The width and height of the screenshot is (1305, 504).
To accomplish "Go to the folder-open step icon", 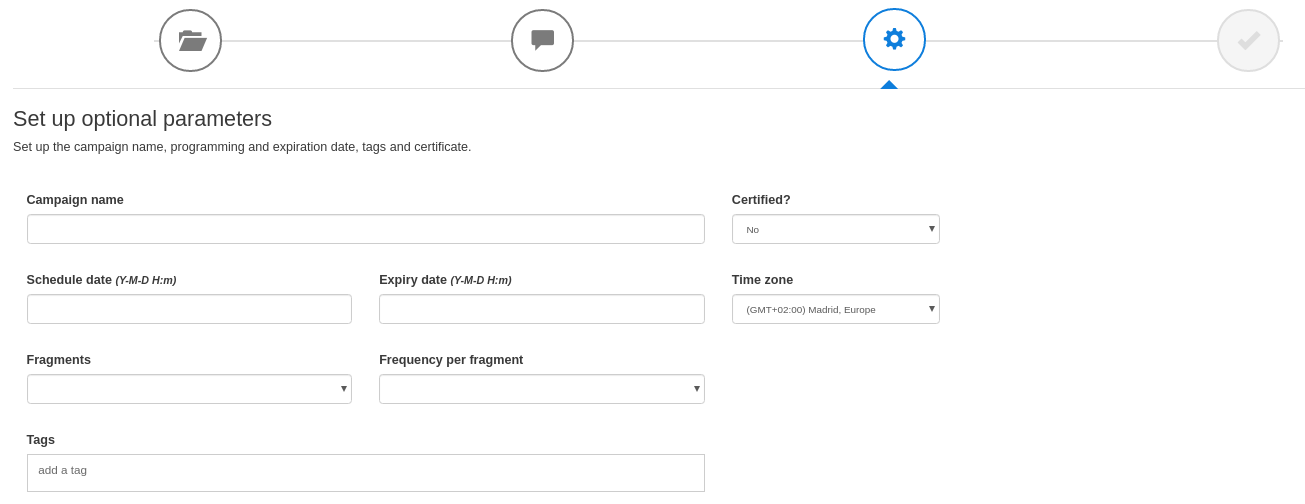I will pyautogui.click(x=190, y=41).
